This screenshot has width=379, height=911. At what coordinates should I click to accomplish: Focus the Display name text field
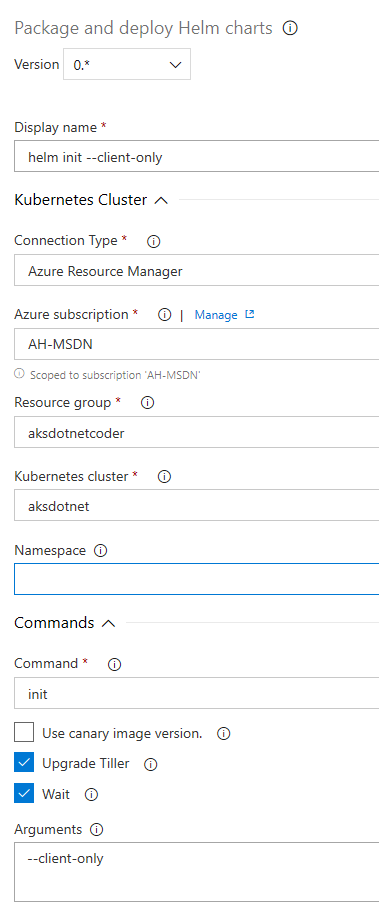click(x=196, y=156)
